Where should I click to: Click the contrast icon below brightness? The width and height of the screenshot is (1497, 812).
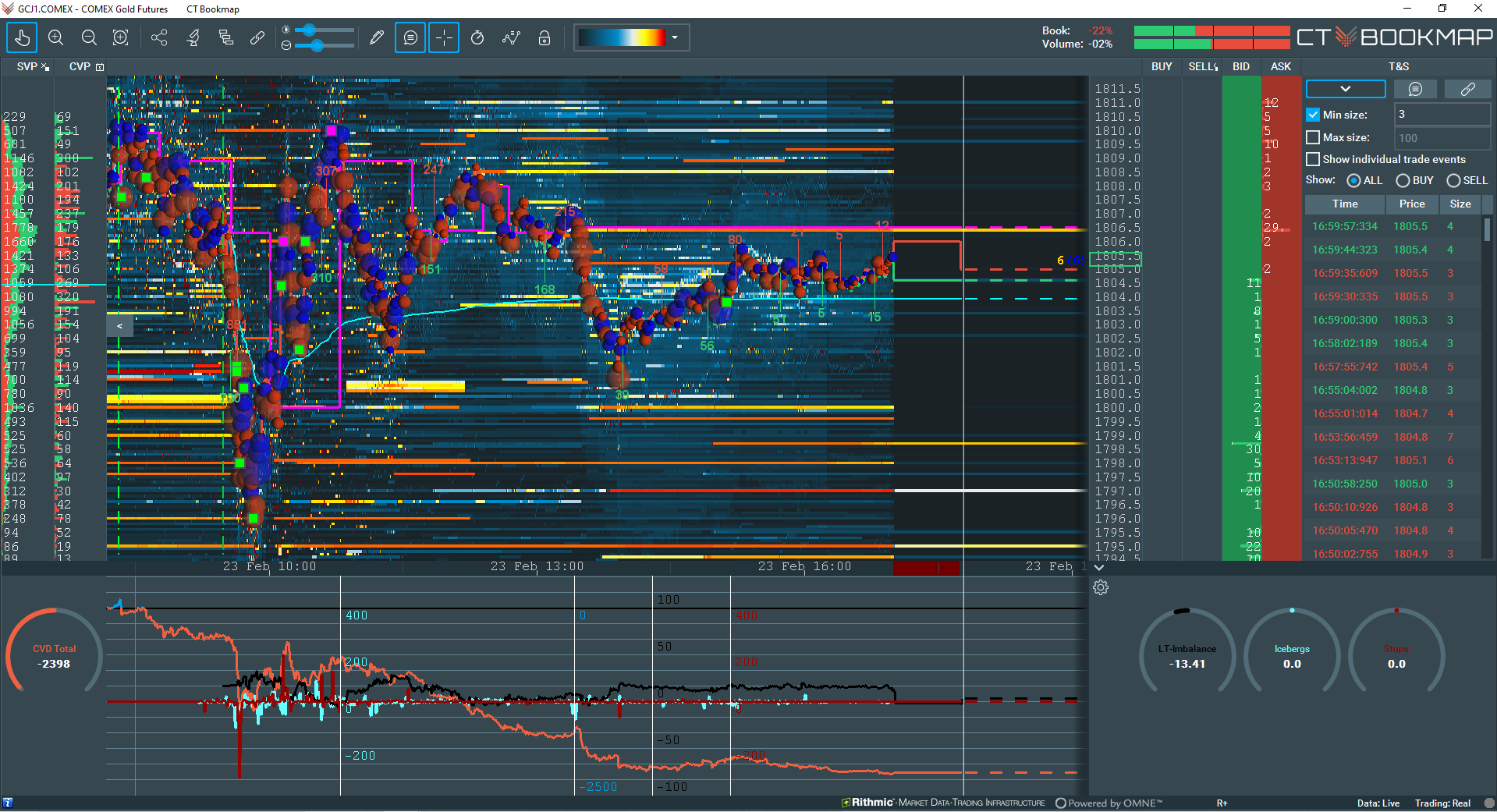pyautogui.click(x=286, y=45)
